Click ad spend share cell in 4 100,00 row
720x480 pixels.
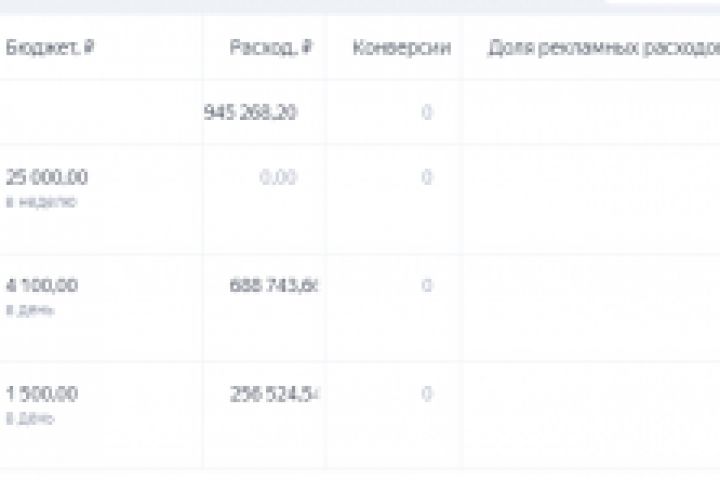click(590, 306)
